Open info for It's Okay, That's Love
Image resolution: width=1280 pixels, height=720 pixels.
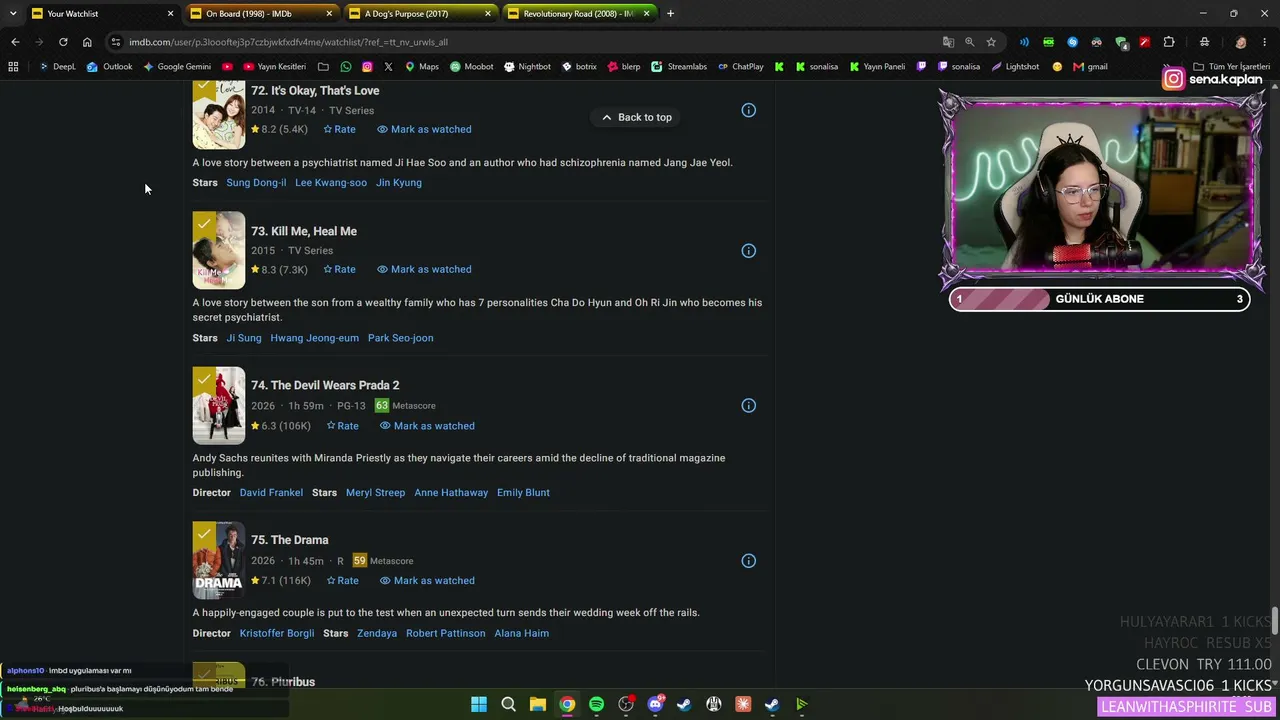click(748, 110)
